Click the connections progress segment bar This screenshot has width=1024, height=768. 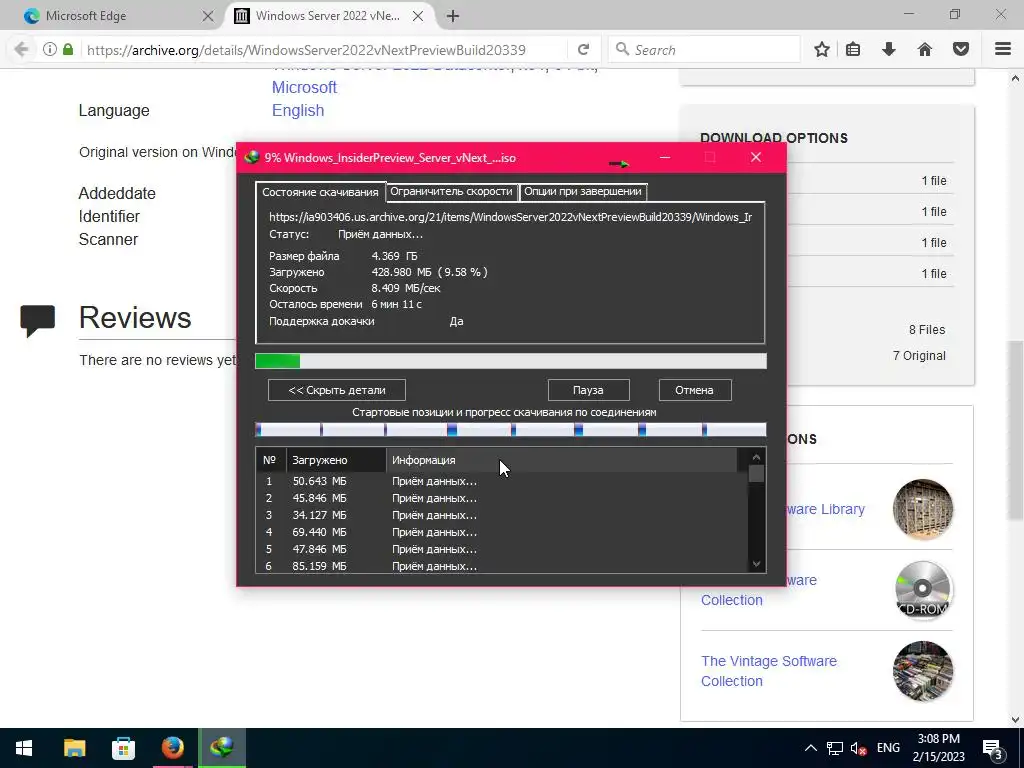(x=511, y=430)
